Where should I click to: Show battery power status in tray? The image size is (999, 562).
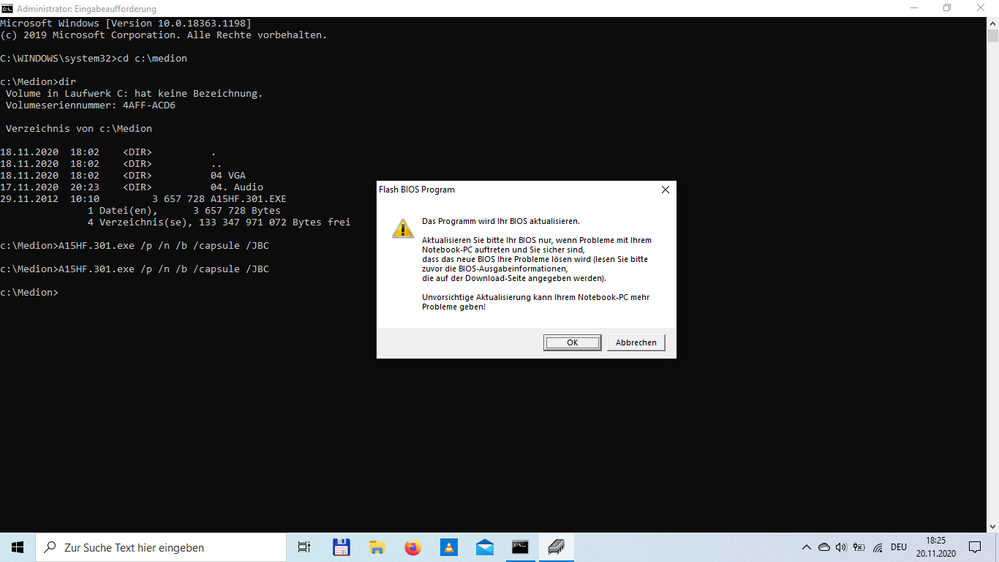[857, 547]
